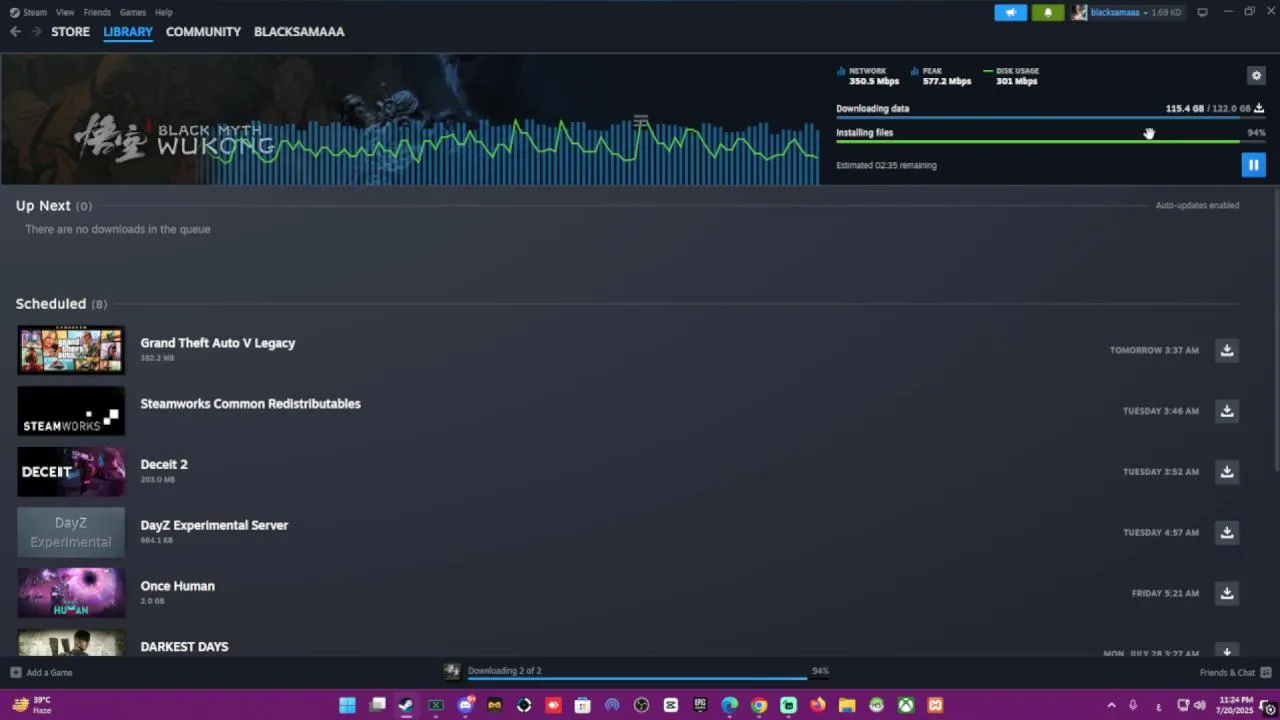Download Grand Theft Auto V Legacy now

(x=1227, y=350)
